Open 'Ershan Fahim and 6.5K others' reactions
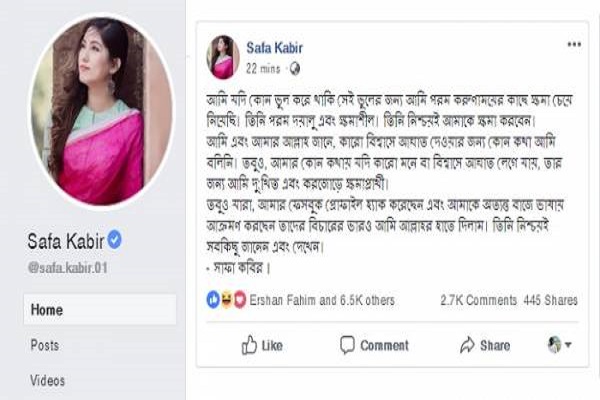Image resolution: width=600 pixels, height=400 pixels. 322,299
